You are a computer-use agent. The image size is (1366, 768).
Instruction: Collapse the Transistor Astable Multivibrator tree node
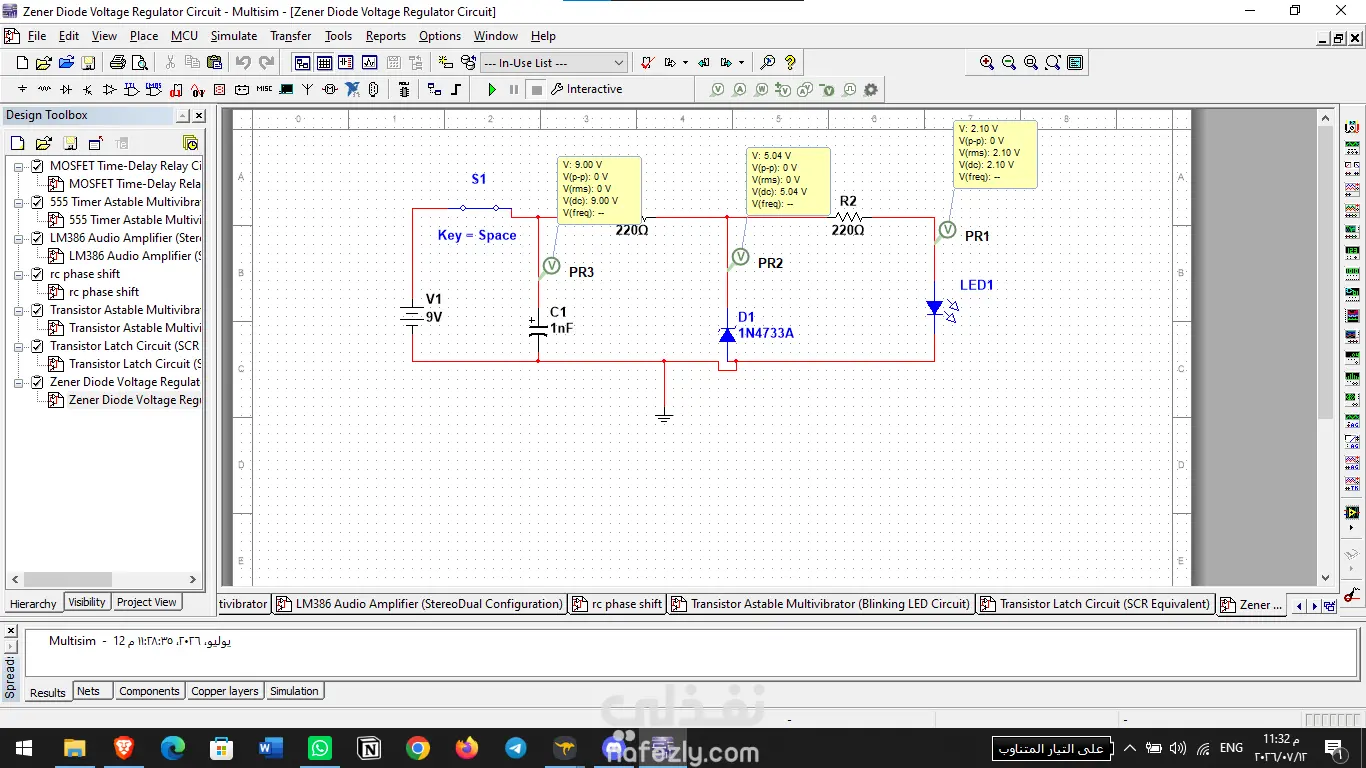[19, 310]
